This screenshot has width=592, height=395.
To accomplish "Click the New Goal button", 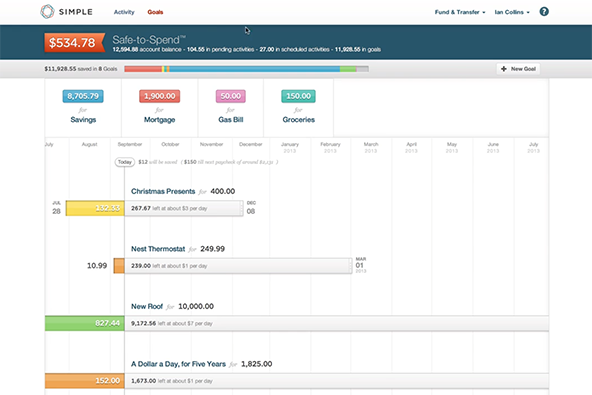I will [x=518, y=69].
